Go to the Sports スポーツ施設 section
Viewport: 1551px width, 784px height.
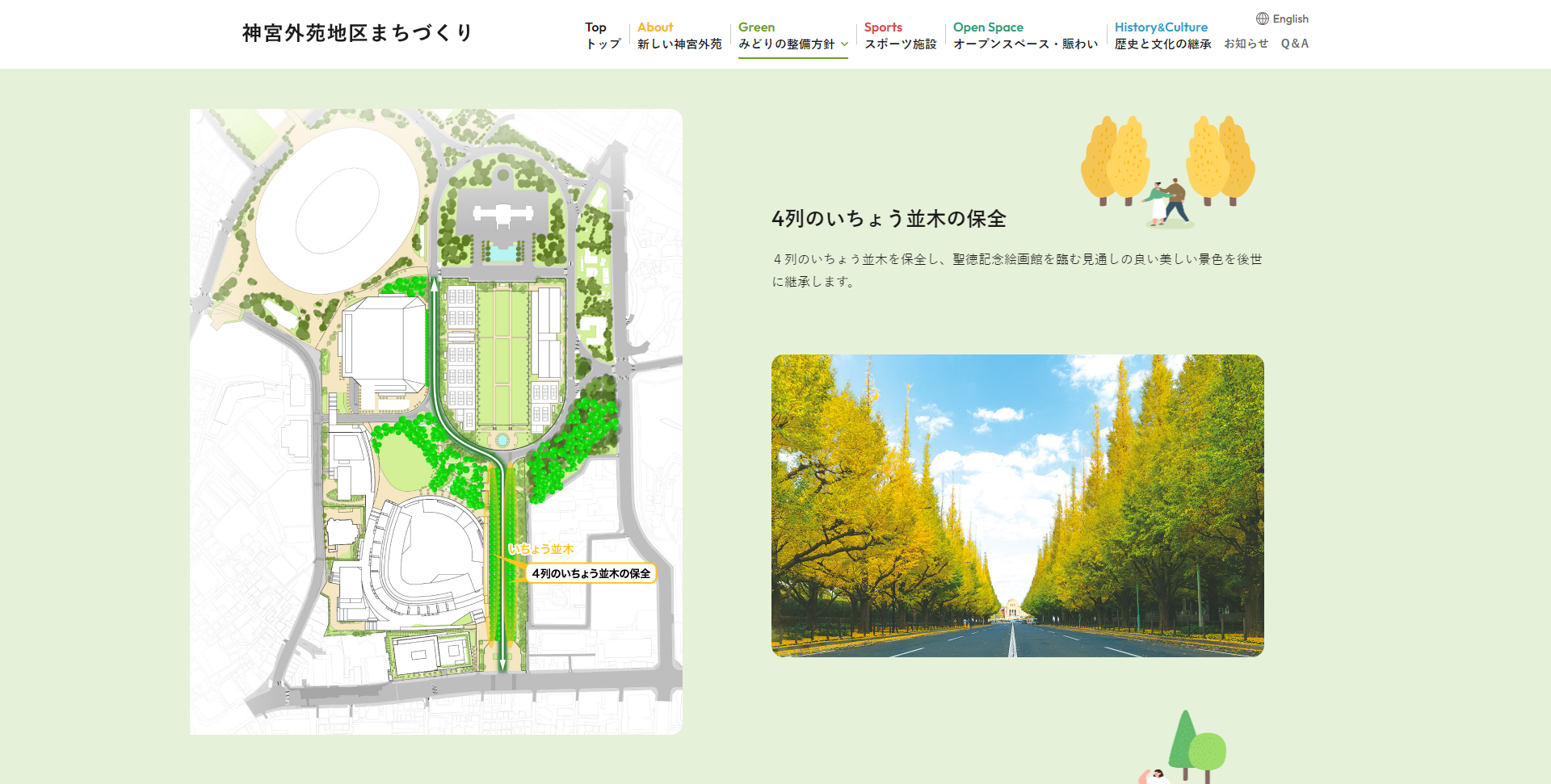point(900,36)
